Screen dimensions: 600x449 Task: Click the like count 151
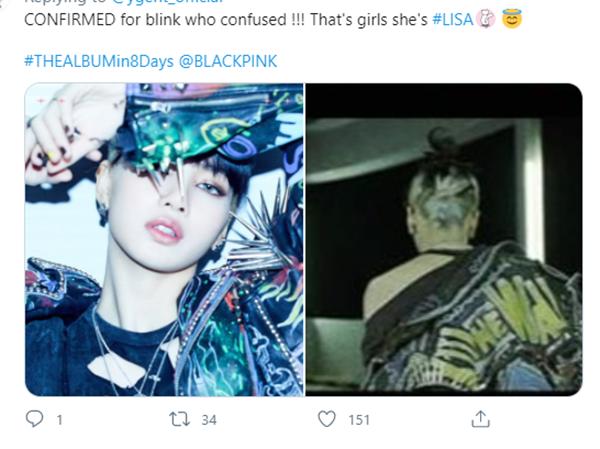359,420
